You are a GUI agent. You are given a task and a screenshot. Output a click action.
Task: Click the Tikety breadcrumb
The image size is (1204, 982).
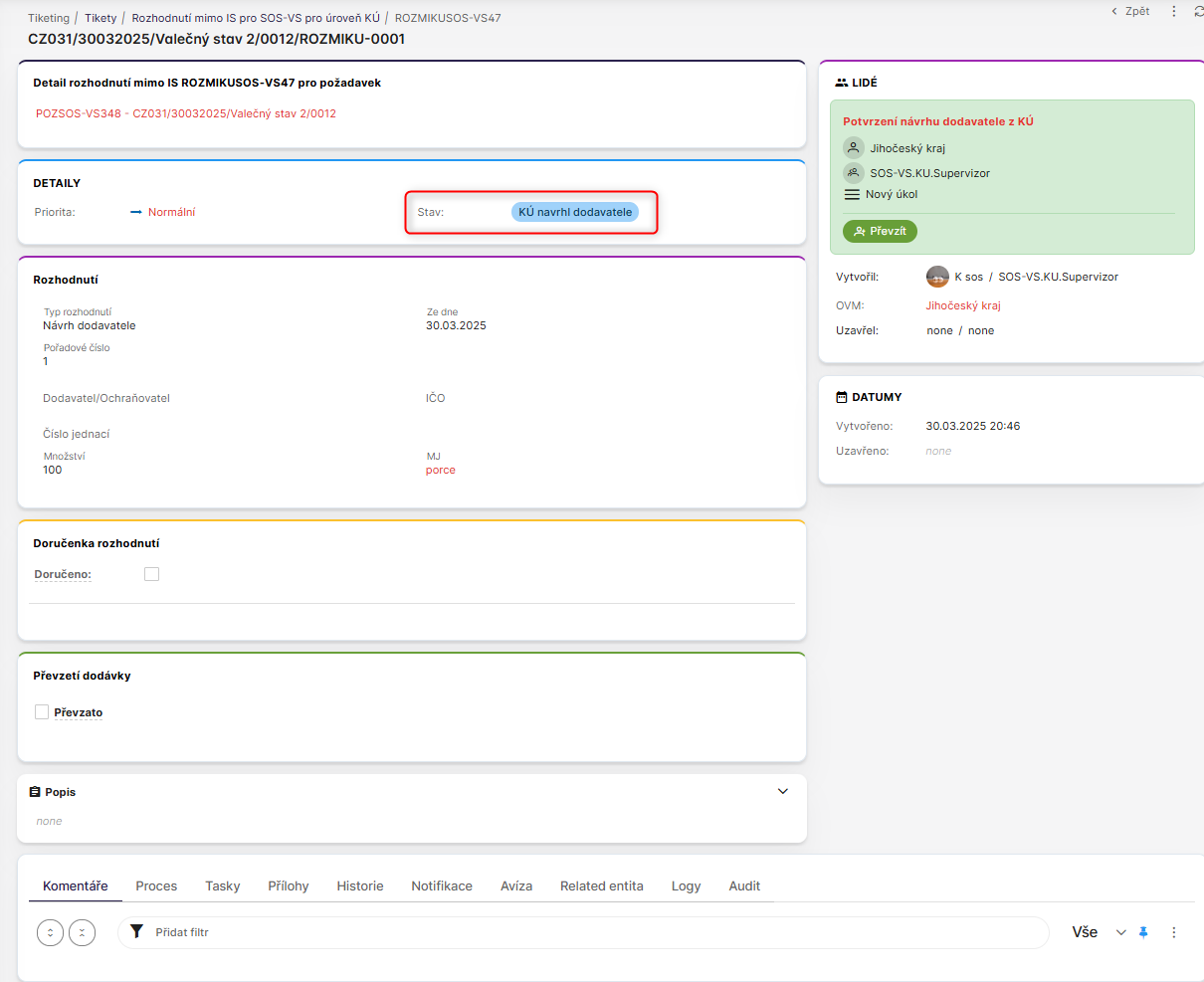[100, 18]
